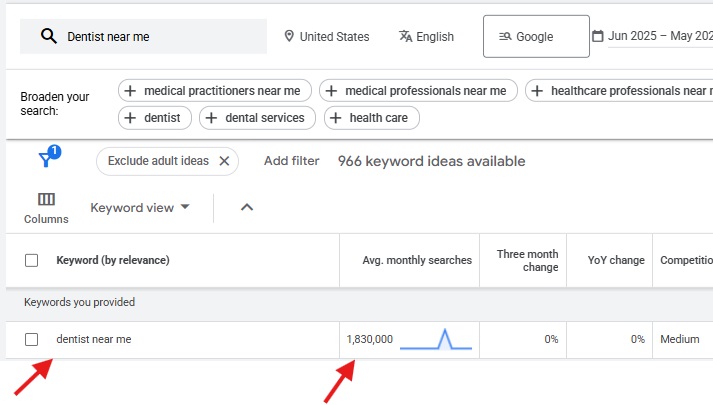Click the Add filter link

coord(291,161)
